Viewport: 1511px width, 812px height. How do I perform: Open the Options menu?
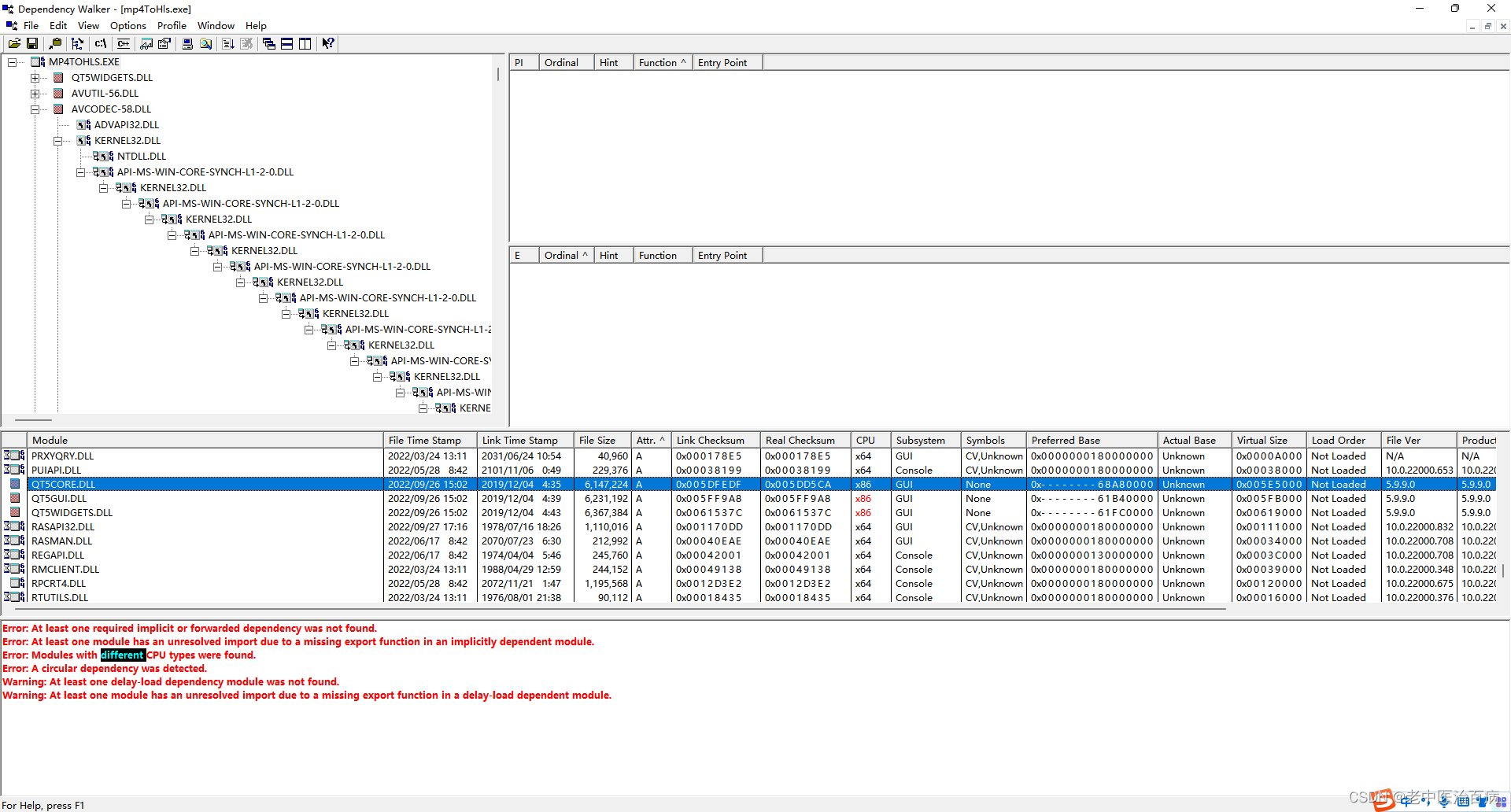click(x=127, y=25)
